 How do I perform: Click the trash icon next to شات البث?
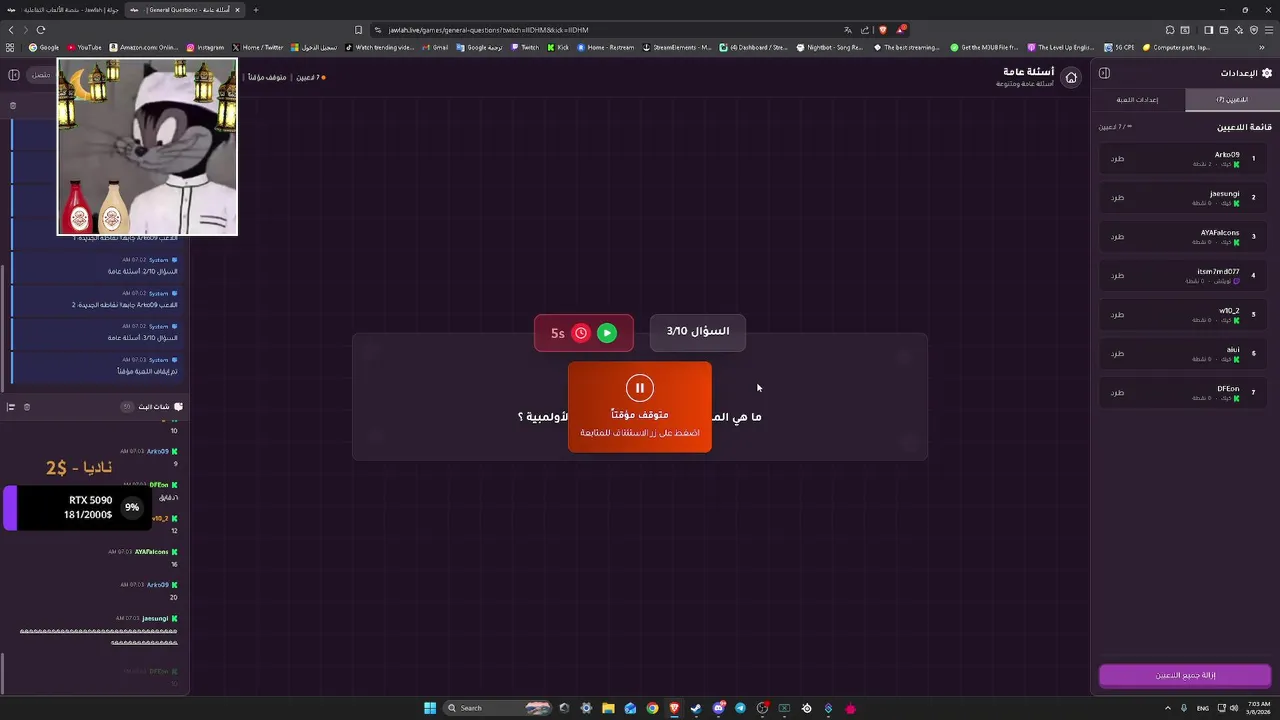[x=27, y=407]
